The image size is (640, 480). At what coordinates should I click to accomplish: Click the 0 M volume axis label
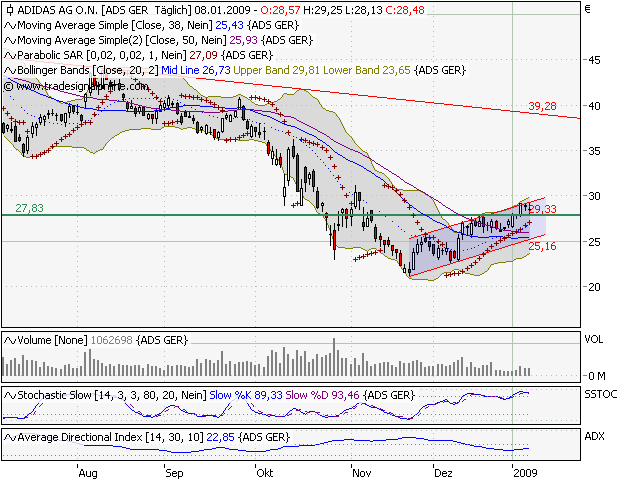pyautogui.click(x=596, y=376)
